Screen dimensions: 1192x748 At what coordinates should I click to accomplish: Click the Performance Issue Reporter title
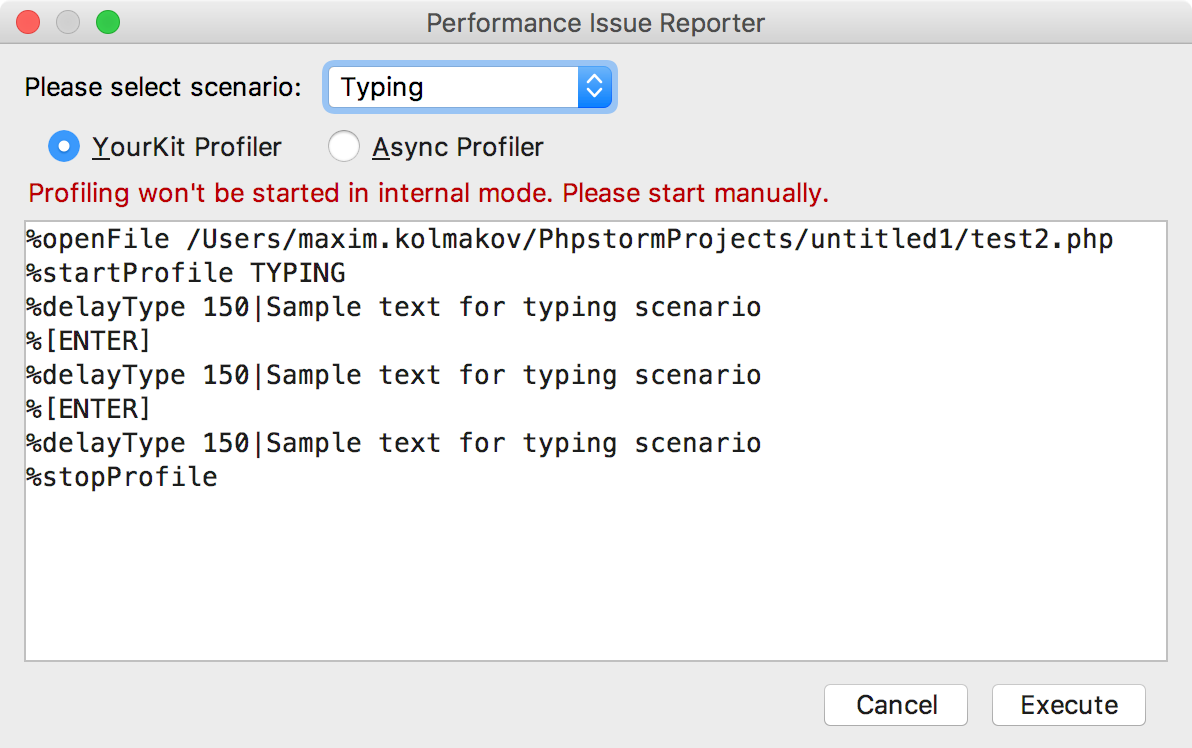[x=595, y=24]
